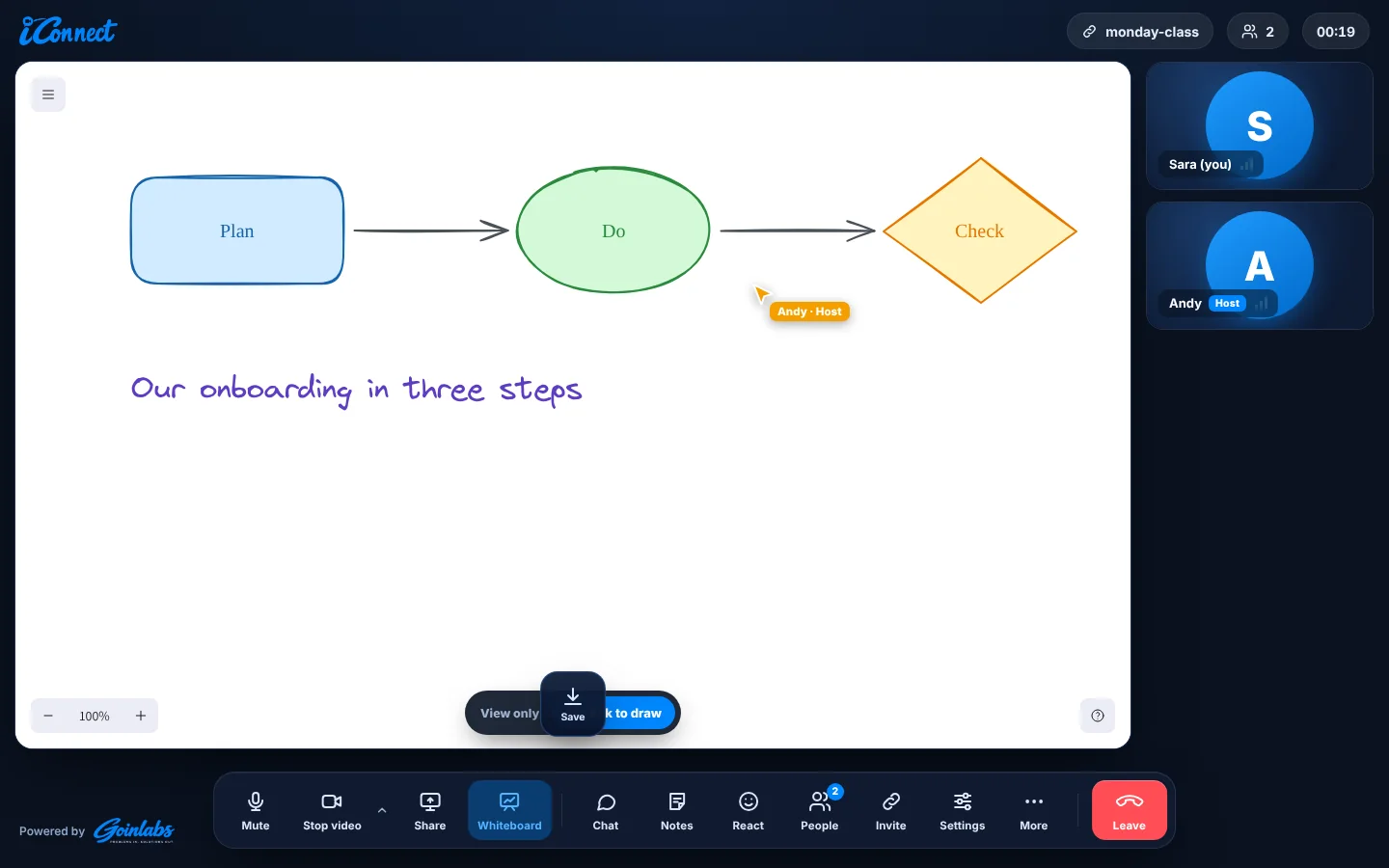This screenshot has height=868, width=1389.
Task: Click the arrow between Plan and Do
Action: (431, 231)
